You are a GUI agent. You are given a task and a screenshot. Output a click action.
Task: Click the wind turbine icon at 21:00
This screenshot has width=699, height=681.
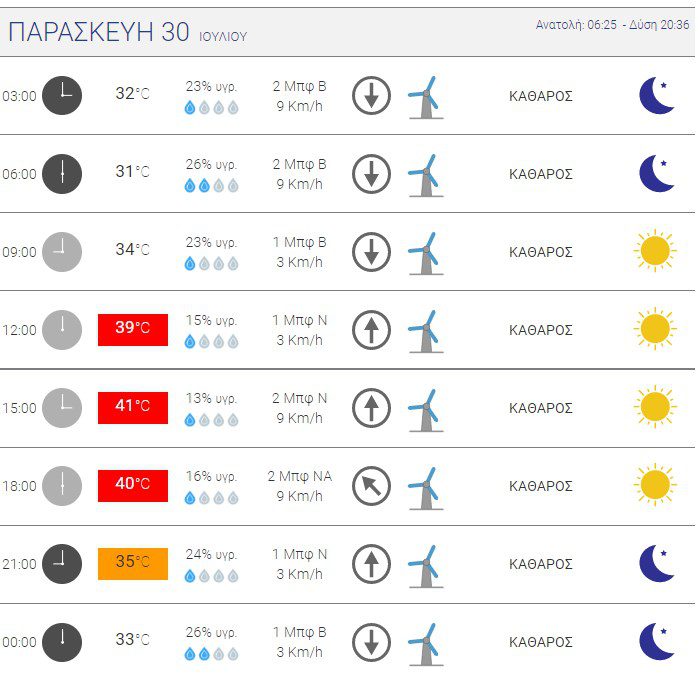point(426,566)
